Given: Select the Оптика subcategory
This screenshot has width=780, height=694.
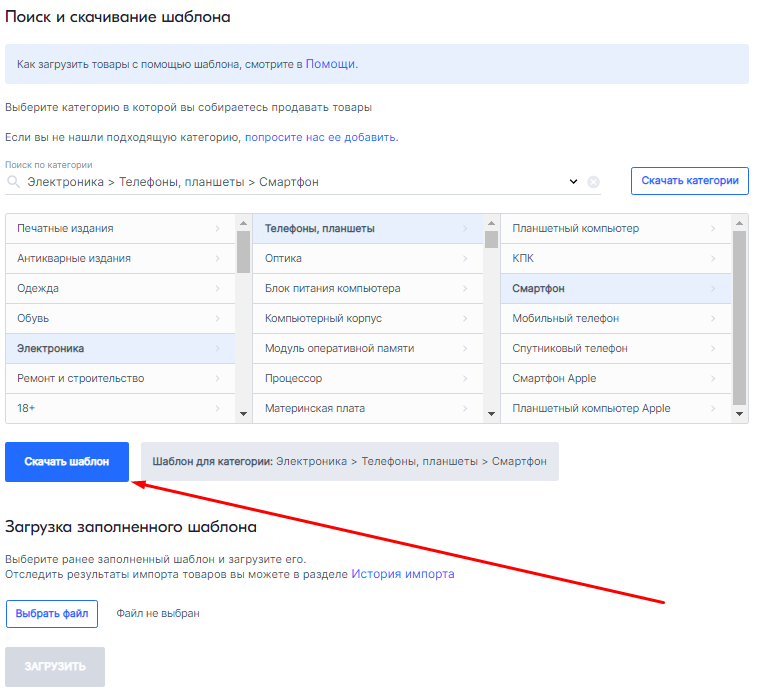Looking at the screenshot, I should pyautogui.click(x=368, y=259).
